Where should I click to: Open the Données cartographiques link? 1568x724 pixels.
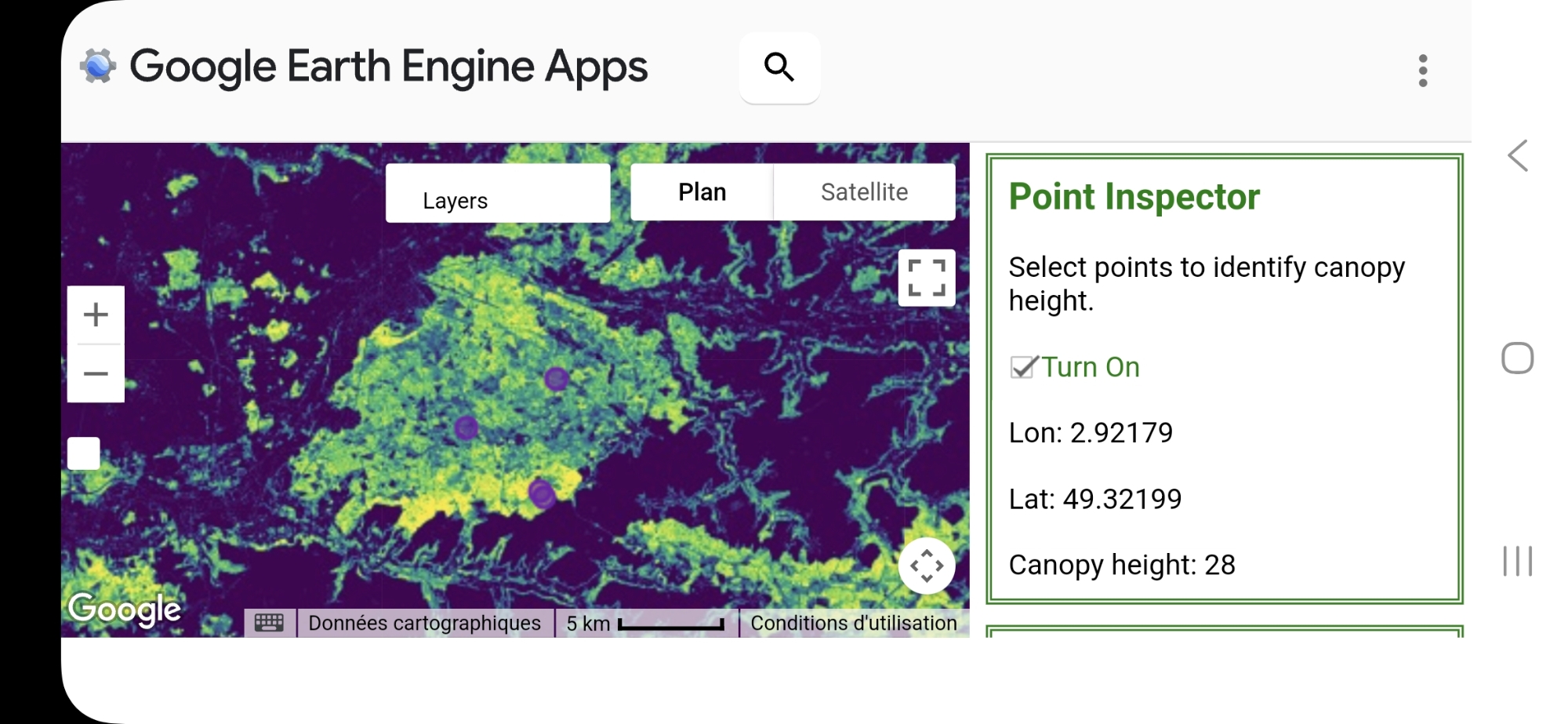coord(424,624)
